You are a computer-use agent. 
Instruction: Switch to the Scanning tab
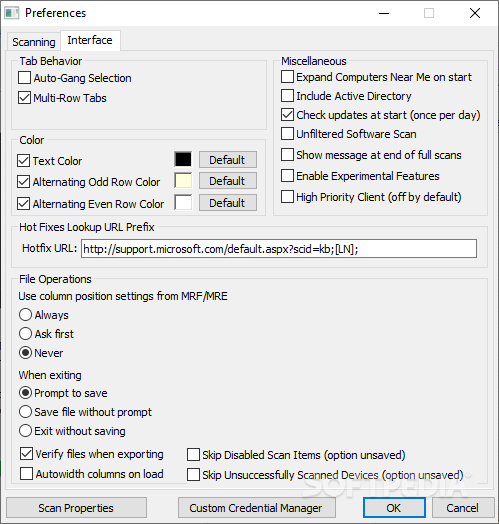click(34, 42)
